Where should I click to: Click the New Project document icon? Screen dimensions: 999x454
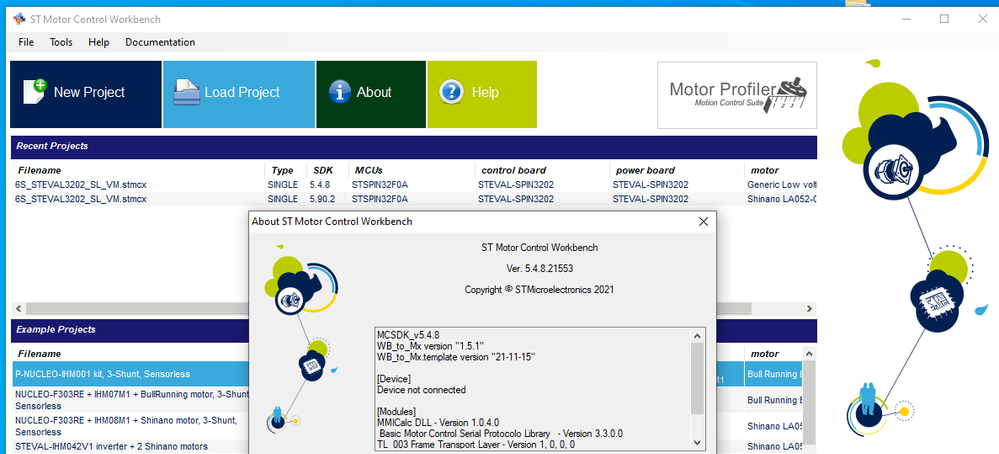click(x=34, y=92)
